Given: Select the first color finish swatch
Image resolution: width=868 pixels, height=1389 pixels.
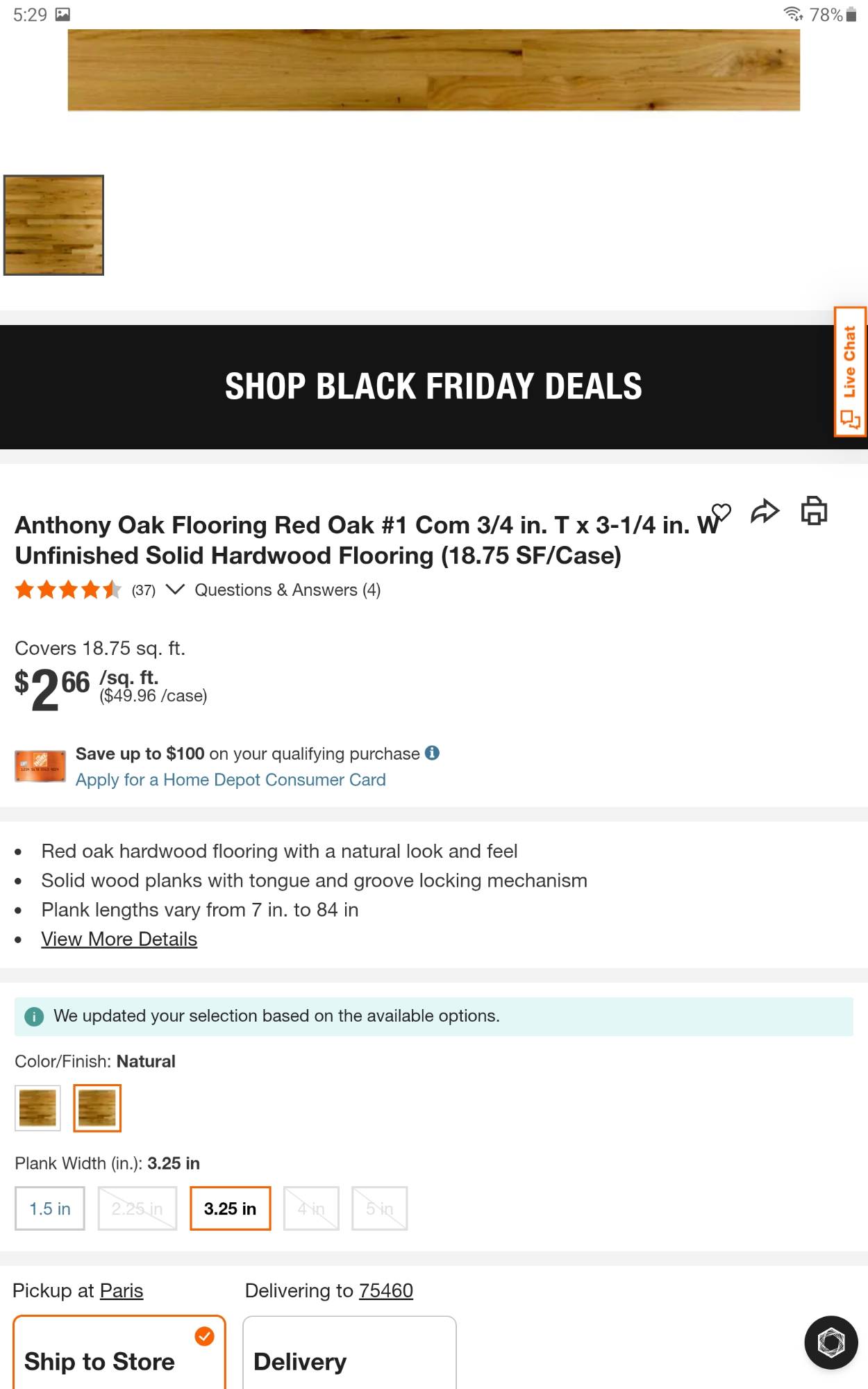Looking at the screenshot, I should (x=37, y=1108).
